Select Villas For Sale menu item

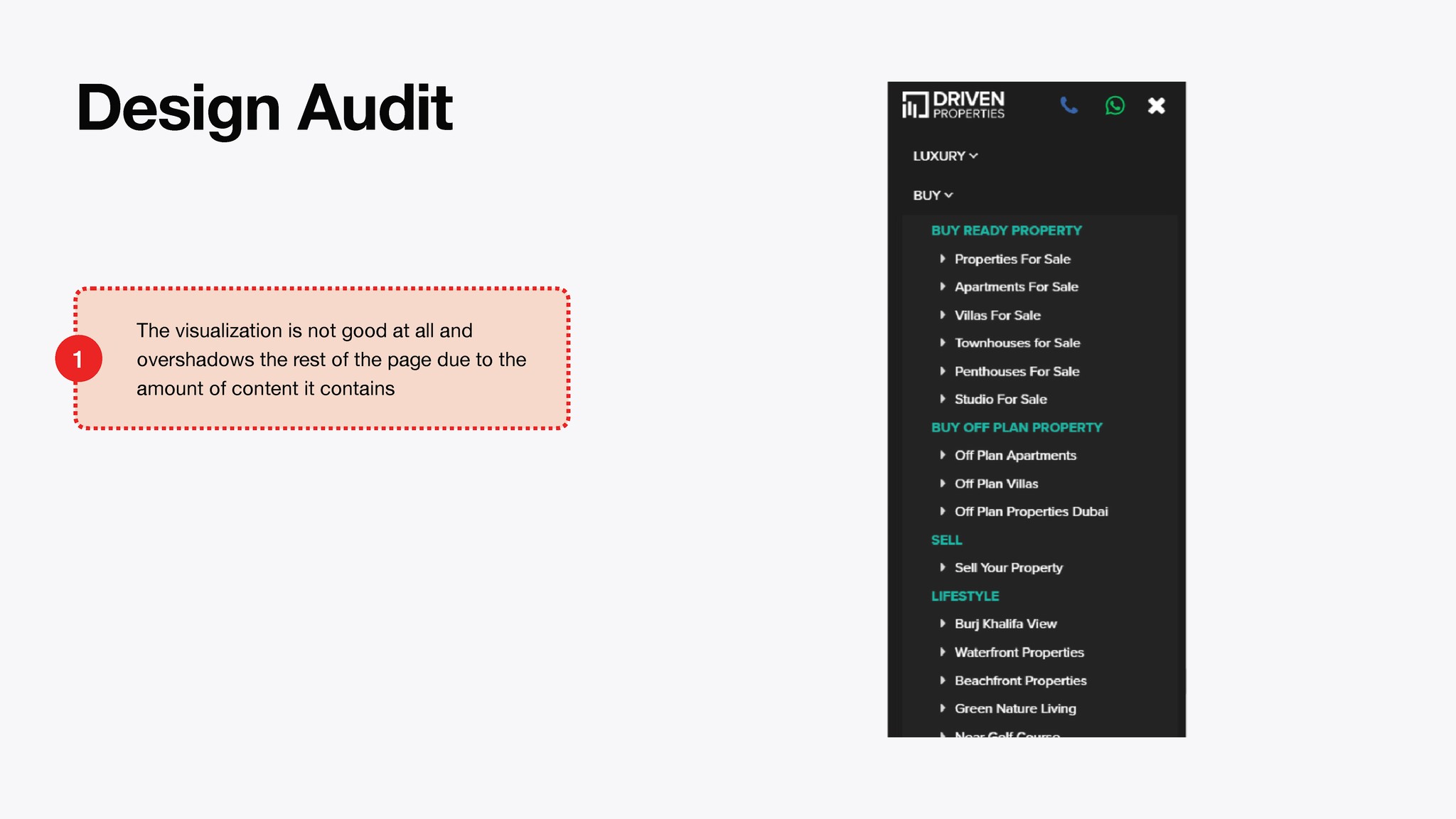(x=997, y=315)
